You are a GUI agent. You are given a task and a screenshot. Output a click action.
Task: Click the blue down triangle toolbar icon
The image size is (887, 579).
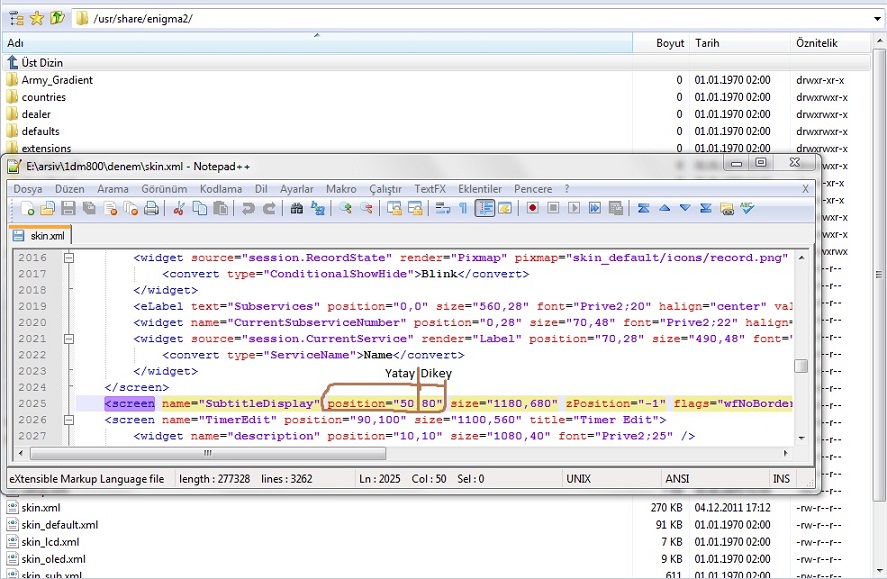(685, 208)
